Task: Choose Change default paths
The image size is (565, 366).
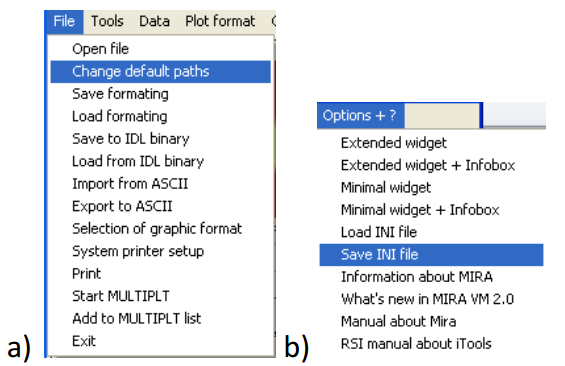Action: pos(160,71)
